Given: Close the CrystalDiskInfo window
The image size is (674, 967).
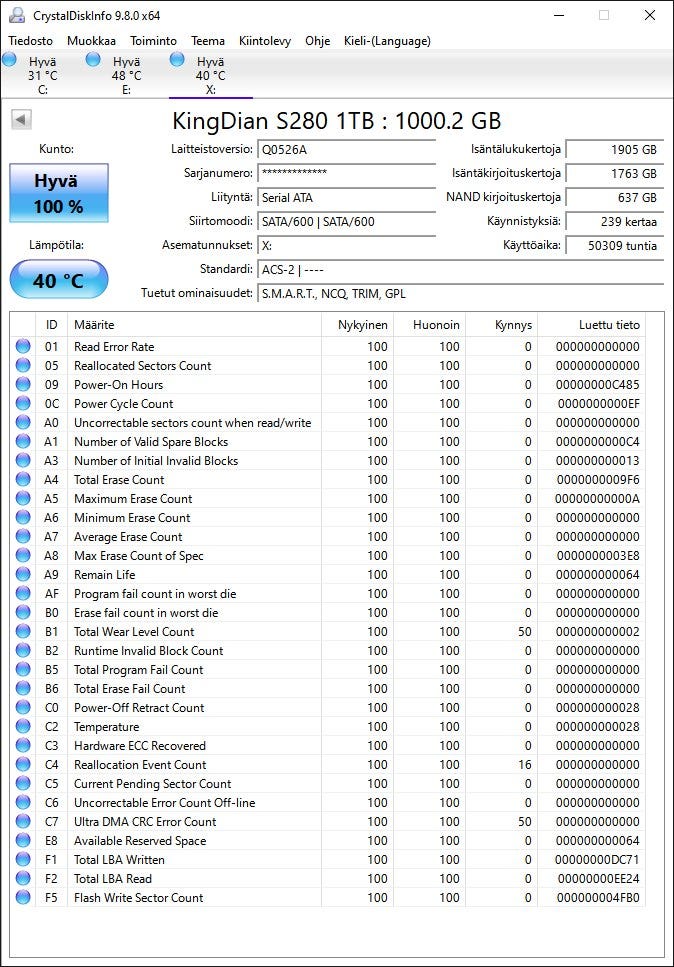Looking at the screenshot, I should pyautogui.click(x=650, y=15).
